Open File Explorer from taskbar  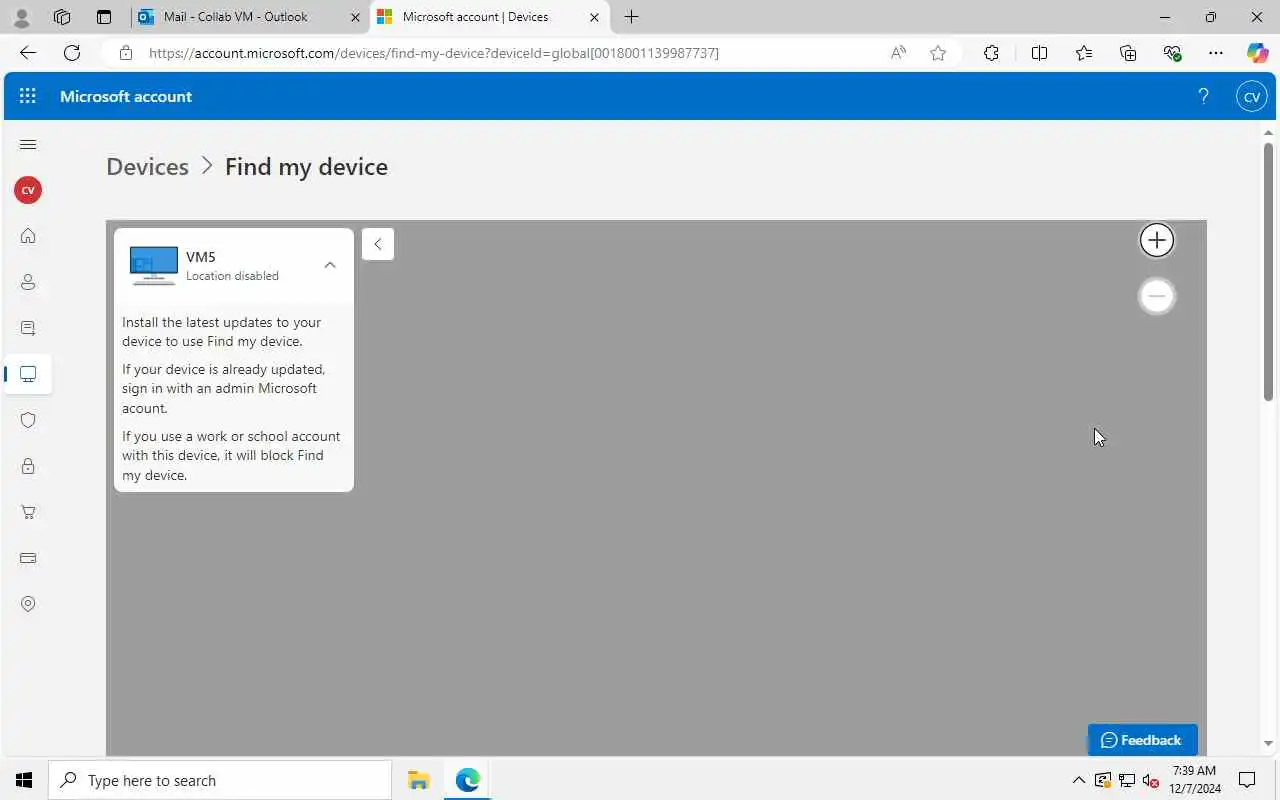[x=418, y=780]
